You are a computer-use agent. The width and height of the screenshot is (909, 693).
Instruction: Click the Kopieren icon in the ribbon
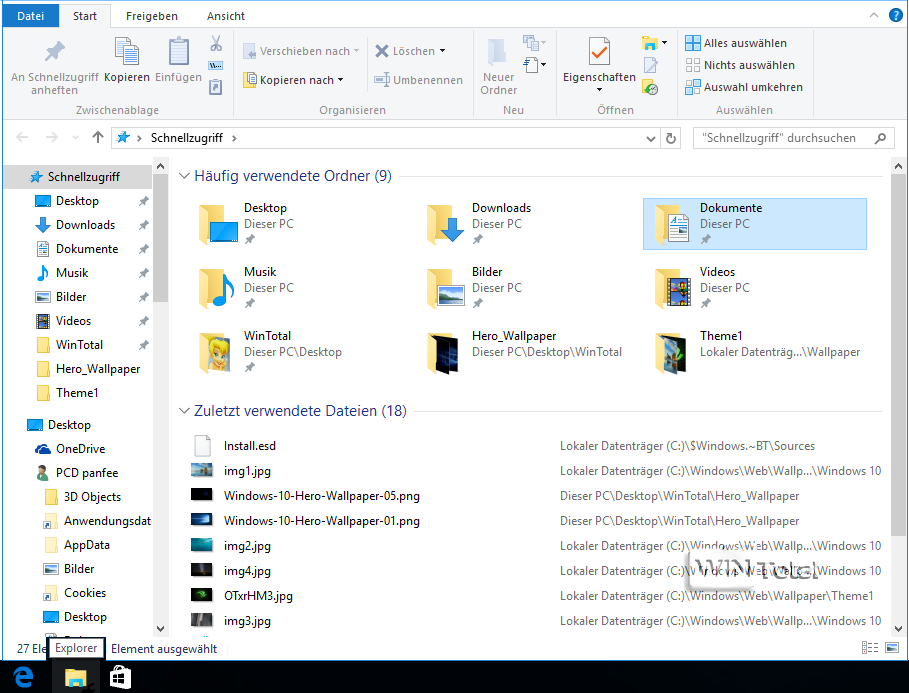pyautogui.click(x=126, y=52)
